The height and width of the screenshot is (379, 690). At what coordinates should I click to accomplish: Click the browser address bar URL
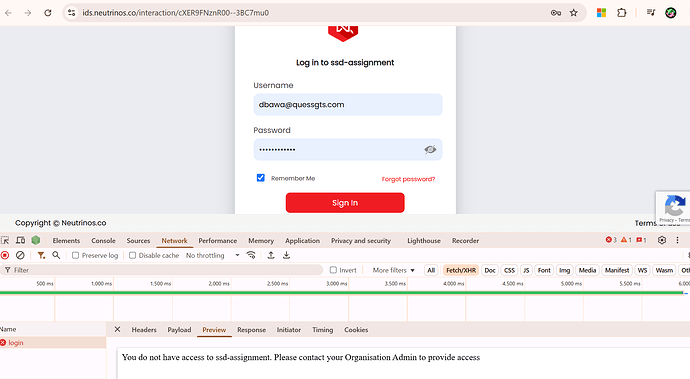176,13
